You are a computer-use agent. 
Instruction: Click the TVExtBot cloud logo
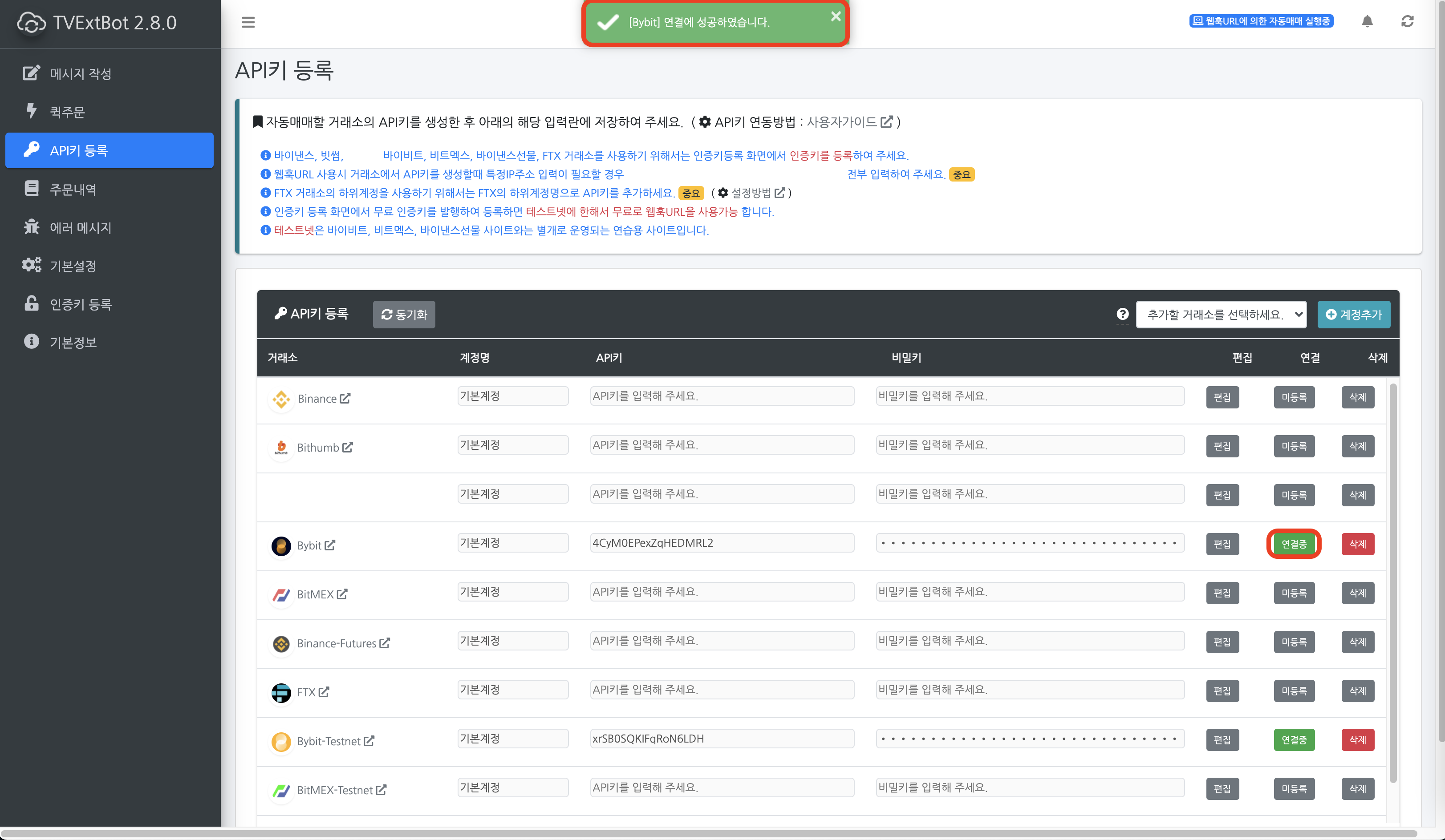coord(32,23)
